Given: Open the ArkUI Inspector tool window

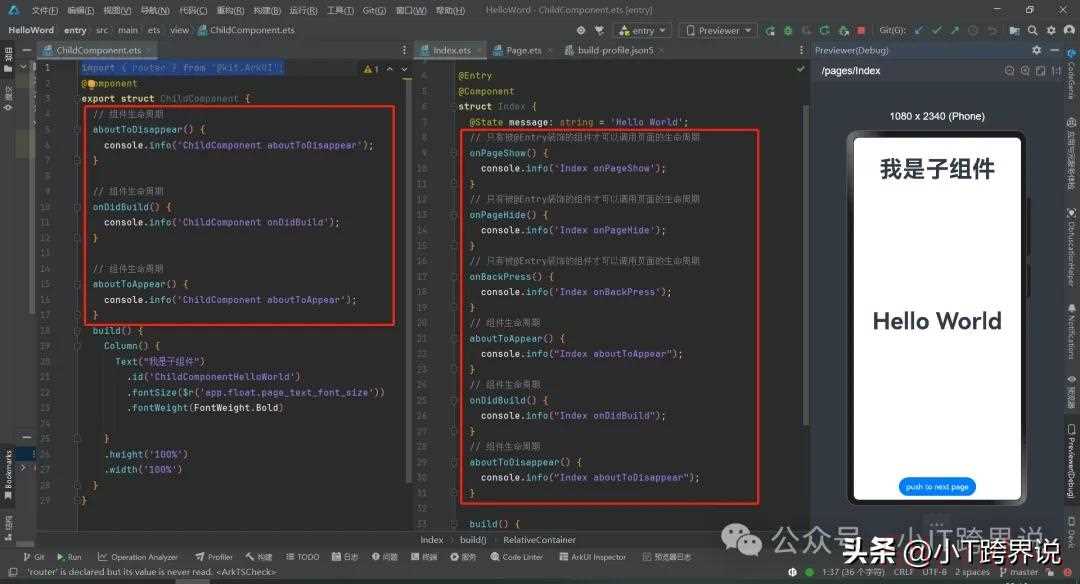Looking at the screenshot, I should [592, 556].
